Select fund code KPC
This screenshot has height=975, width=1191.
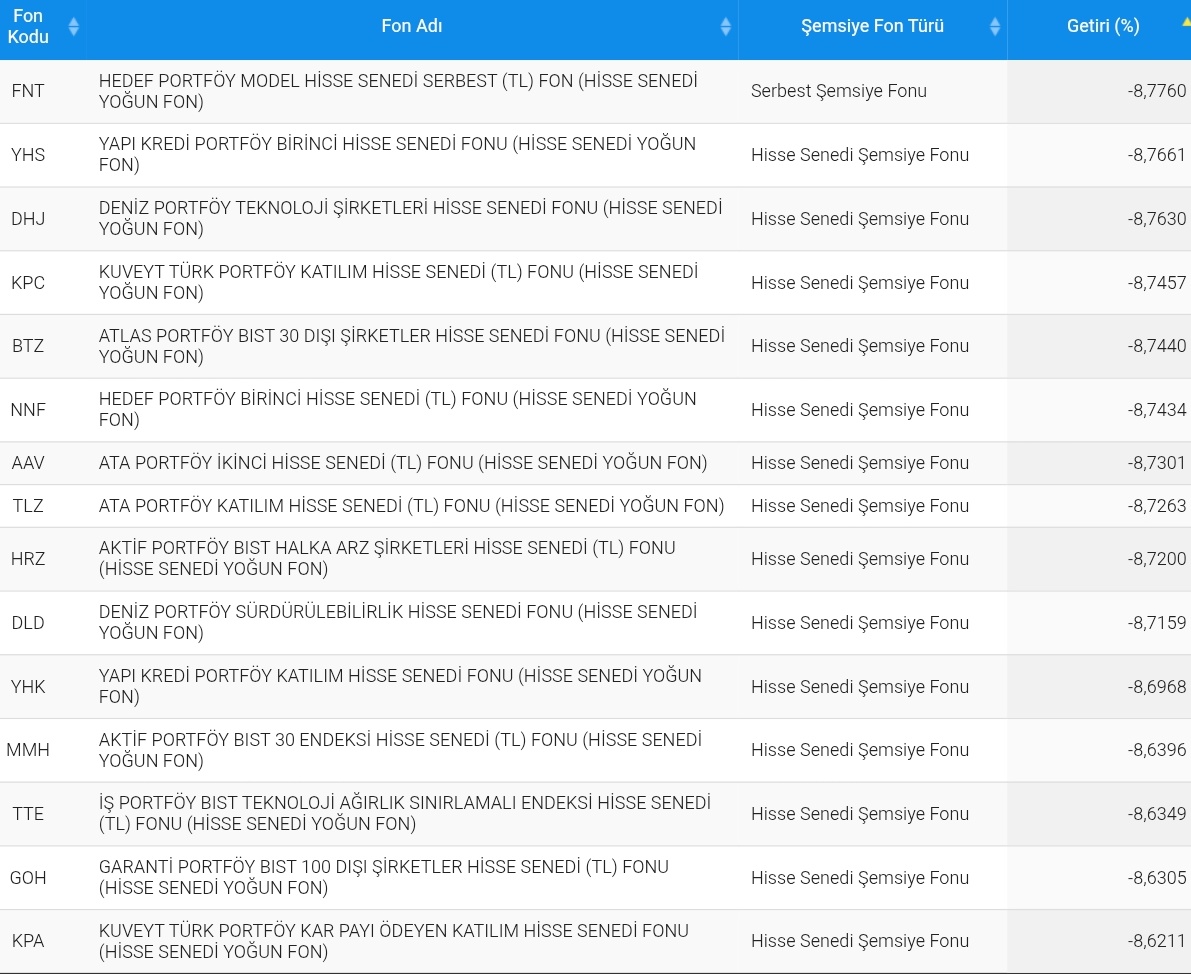[28, 282]
